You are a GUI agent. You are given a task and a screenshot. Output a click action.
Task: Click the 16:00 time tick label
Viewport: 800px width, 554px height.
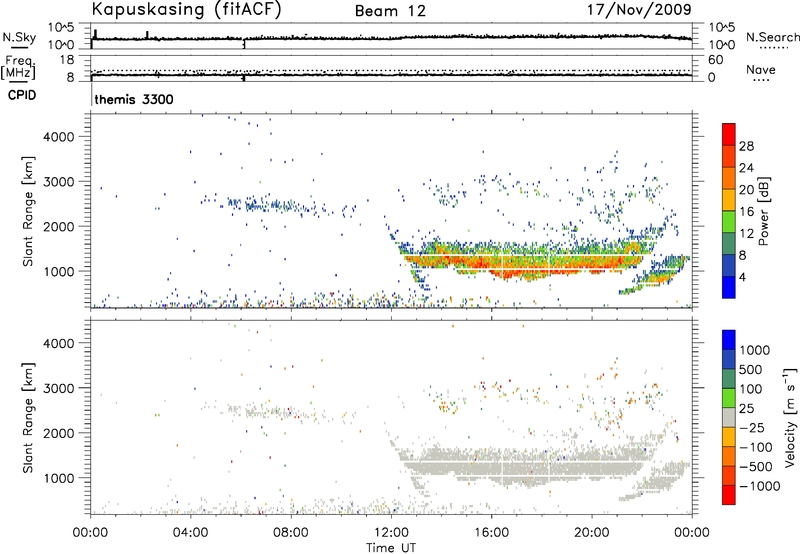491,533
